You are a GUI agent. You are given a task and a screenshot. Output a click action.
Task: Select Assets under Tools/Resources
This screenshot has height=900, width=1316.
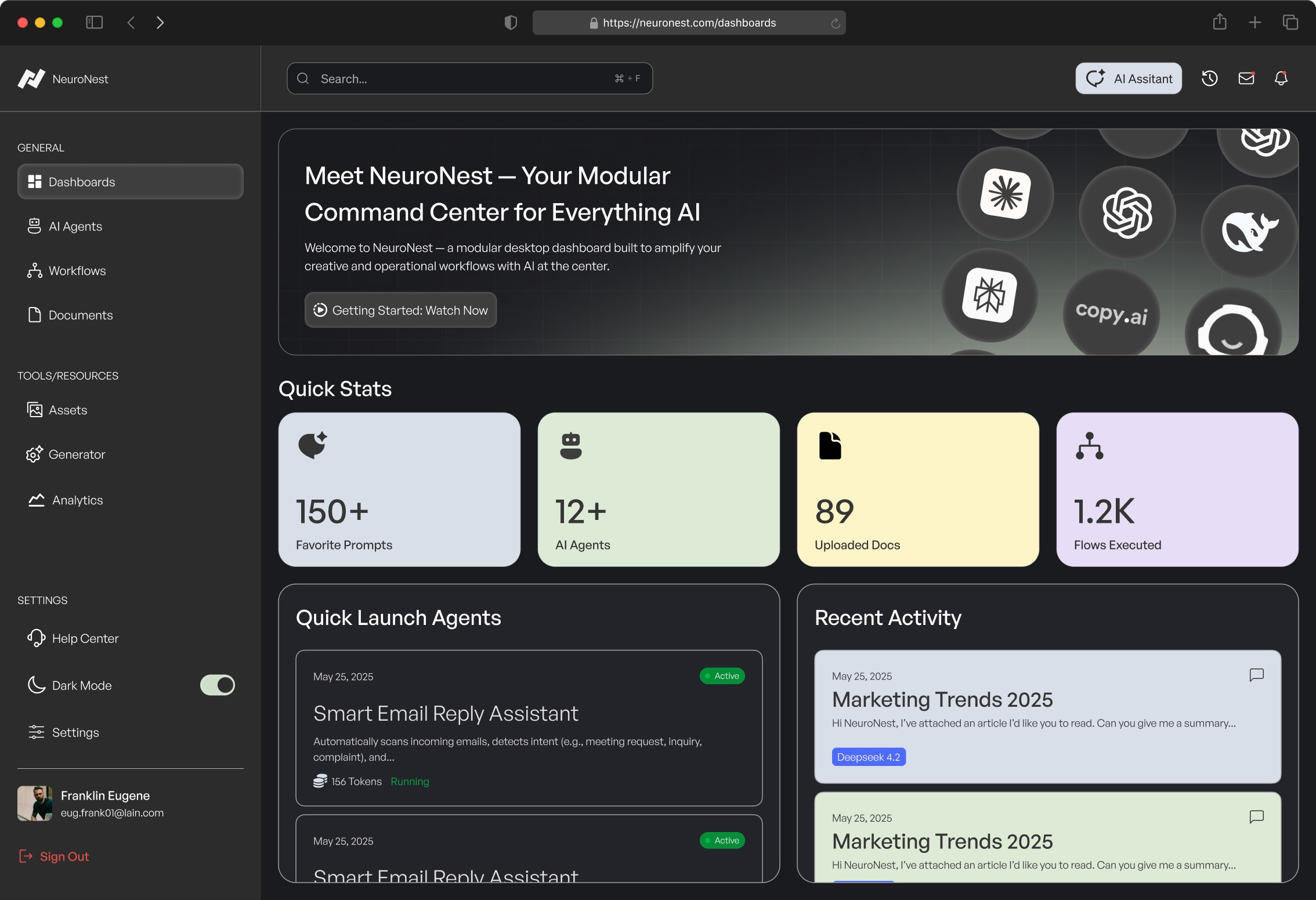point(68,410)
